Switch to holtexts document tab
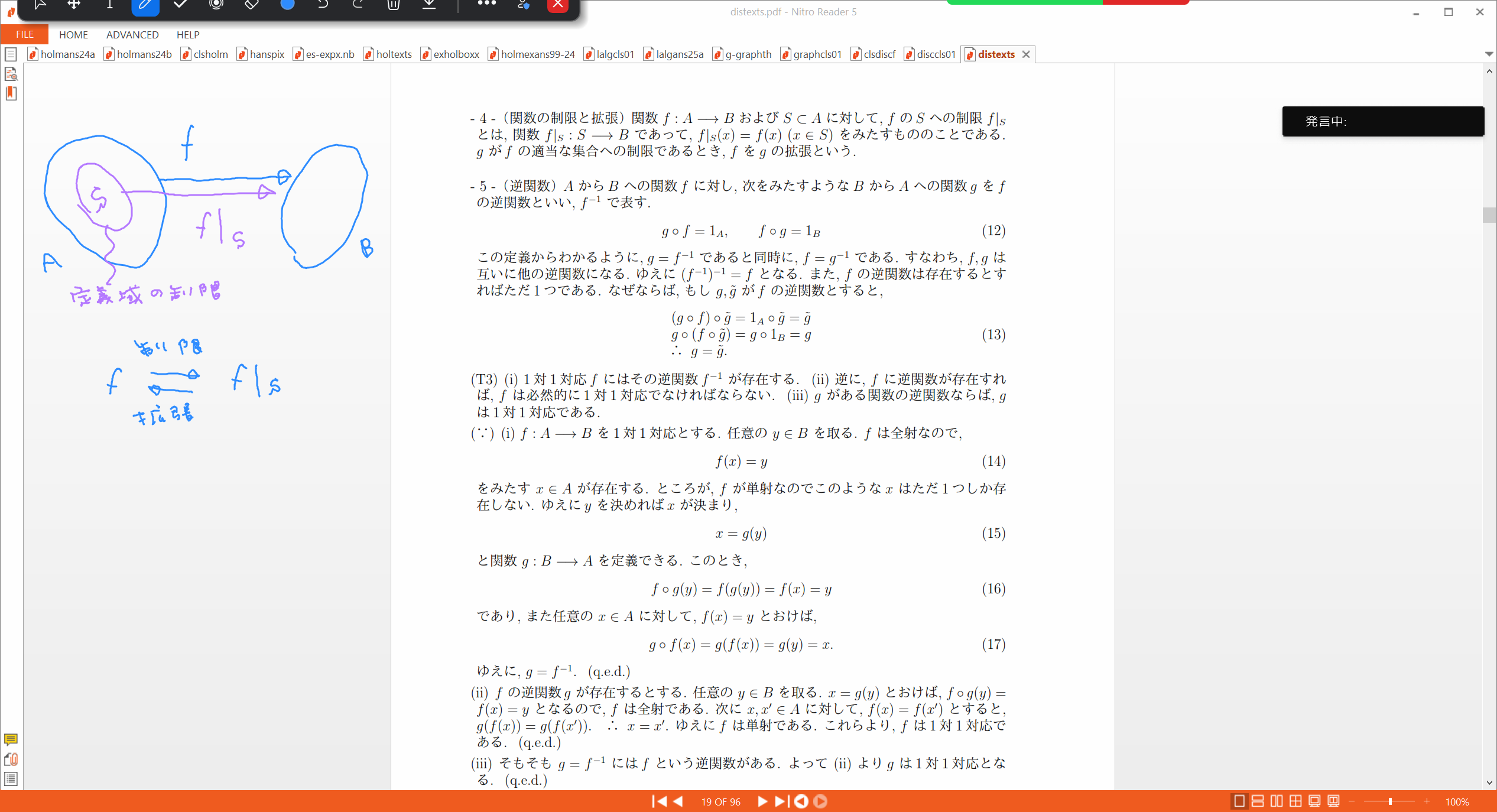Viewport: 1497px width, 812px height. pyautogui.click(x=388, y=54)
